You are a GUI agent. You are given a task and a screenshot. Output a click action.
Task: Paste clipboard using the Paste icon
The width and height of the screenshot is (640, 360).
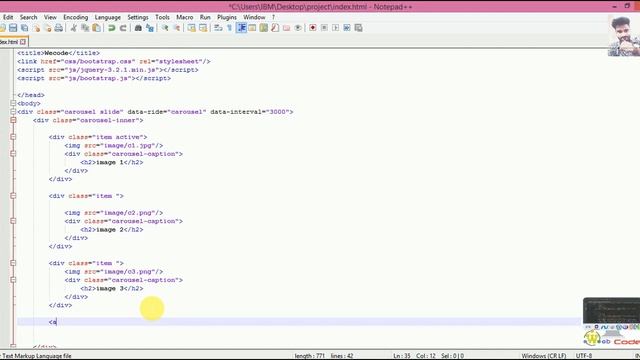tap(96, 28)
